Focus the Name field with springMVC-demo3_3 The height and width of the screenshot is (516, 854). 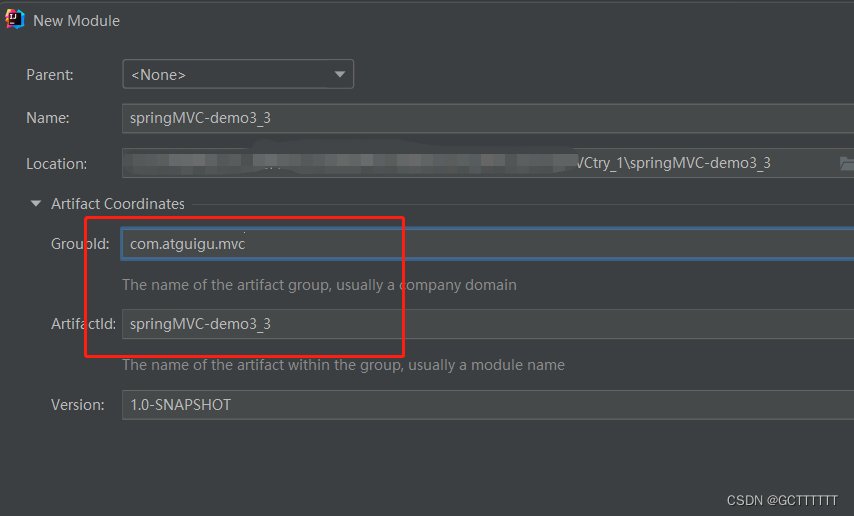coord(480,118)
